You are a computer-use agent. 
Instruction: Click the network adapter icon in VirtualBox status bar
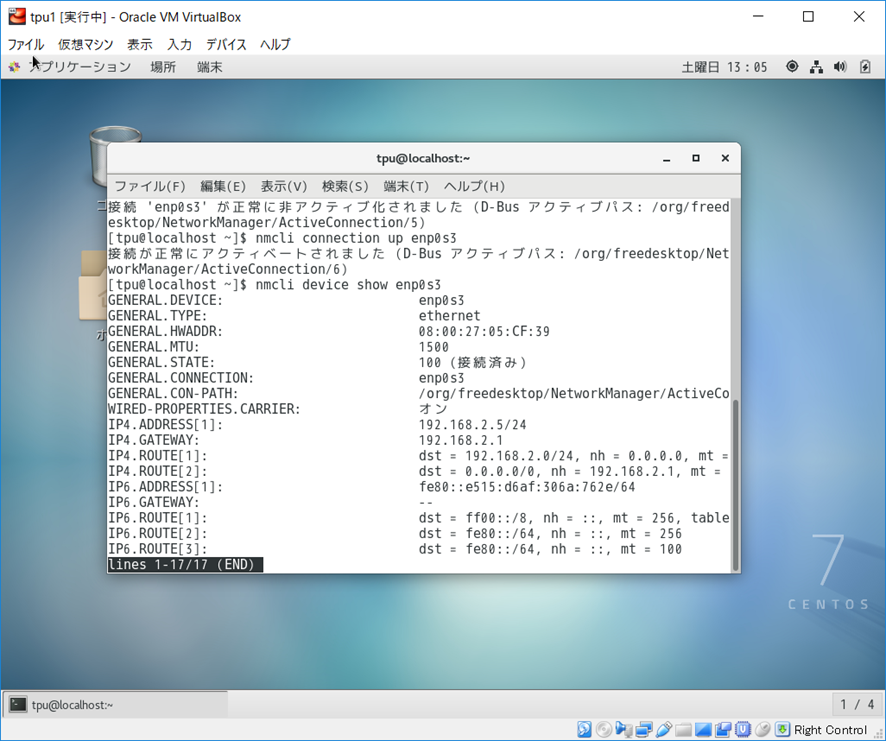[x=643, y=730]
